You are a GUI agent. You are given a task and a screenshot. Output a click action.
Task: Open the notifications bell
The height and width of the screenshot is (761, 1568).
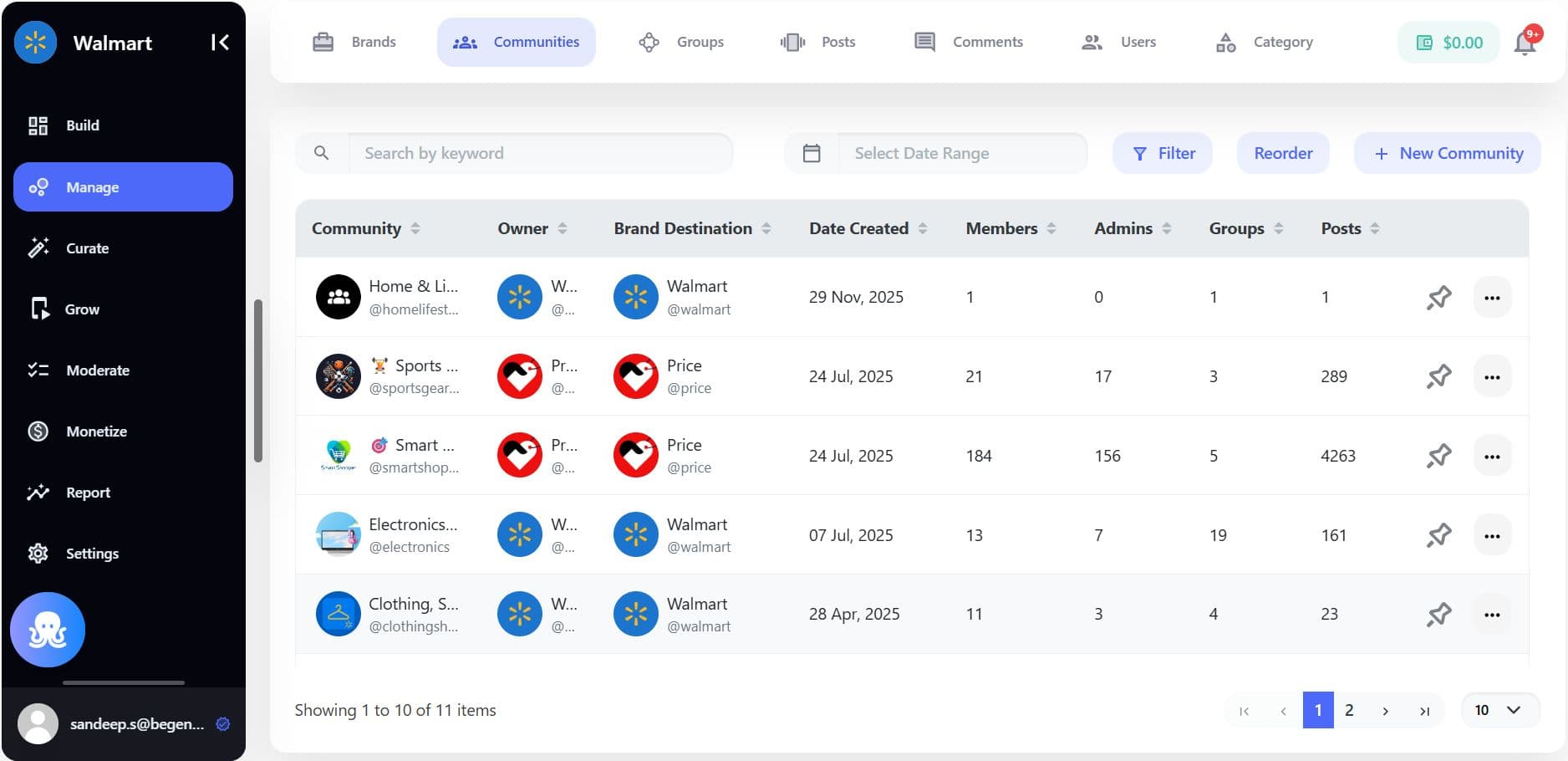1525,43
